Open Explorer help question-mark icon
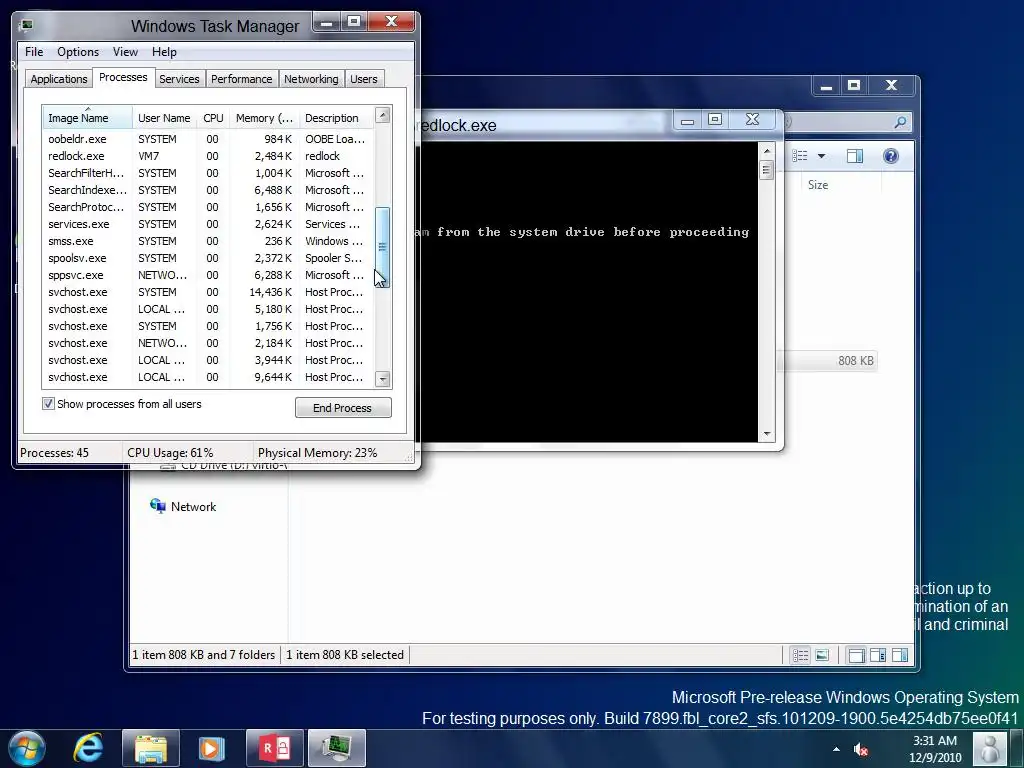1024x768 pixels. tap(891, 155)
